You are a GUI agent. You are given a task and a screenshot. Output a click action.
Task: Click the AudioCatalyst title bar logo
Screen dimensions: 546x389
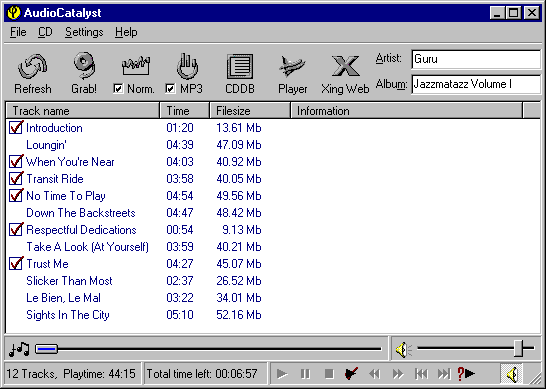[14, 13]
